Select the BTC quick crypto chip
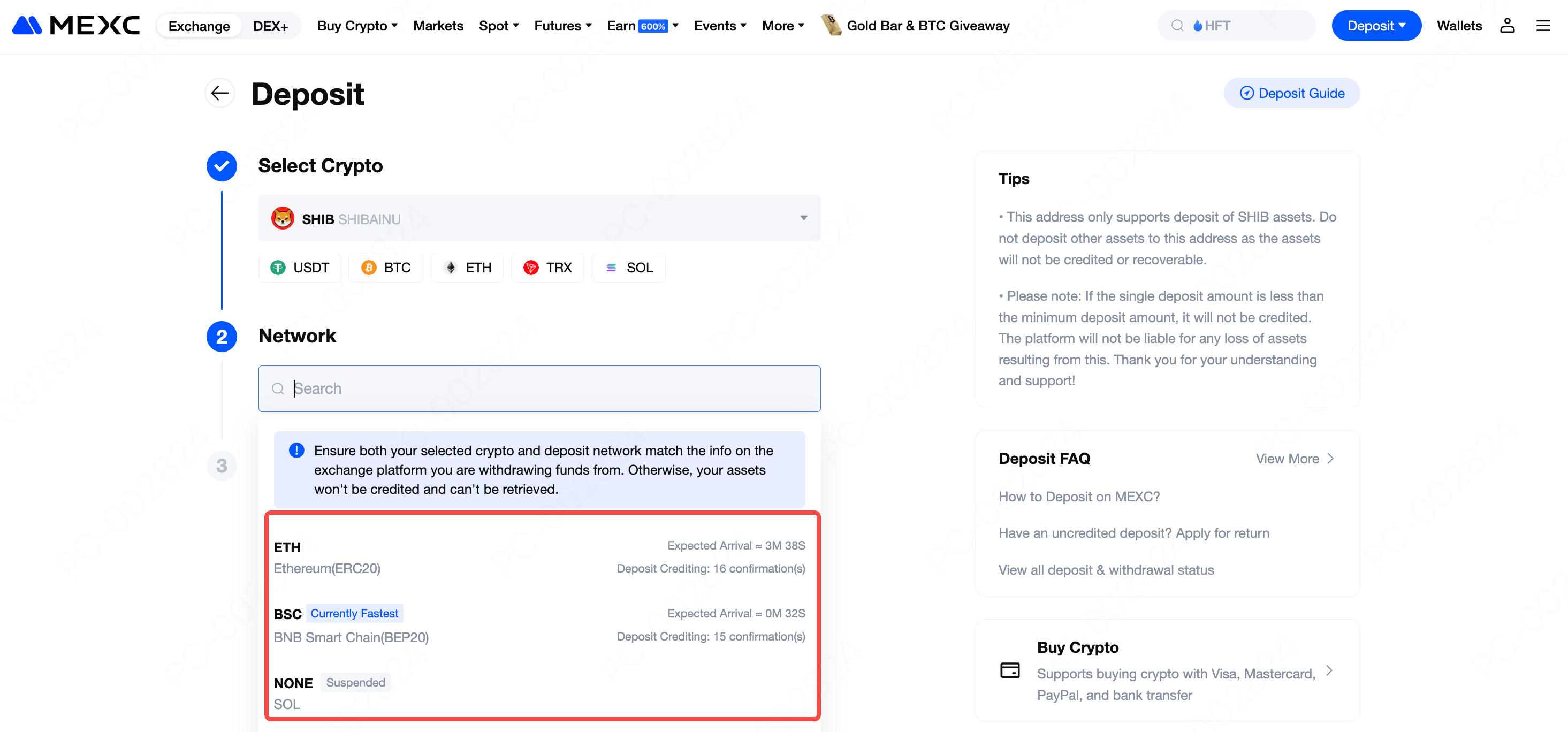Viewport: 1568px width, 732px height. point(386,268)
